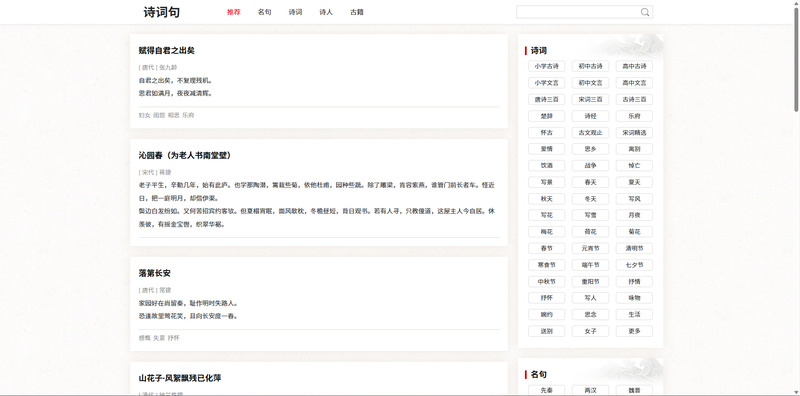Click the 乐府 tag under first poem
Screen dimensions: 800x396
coord(188,115)
